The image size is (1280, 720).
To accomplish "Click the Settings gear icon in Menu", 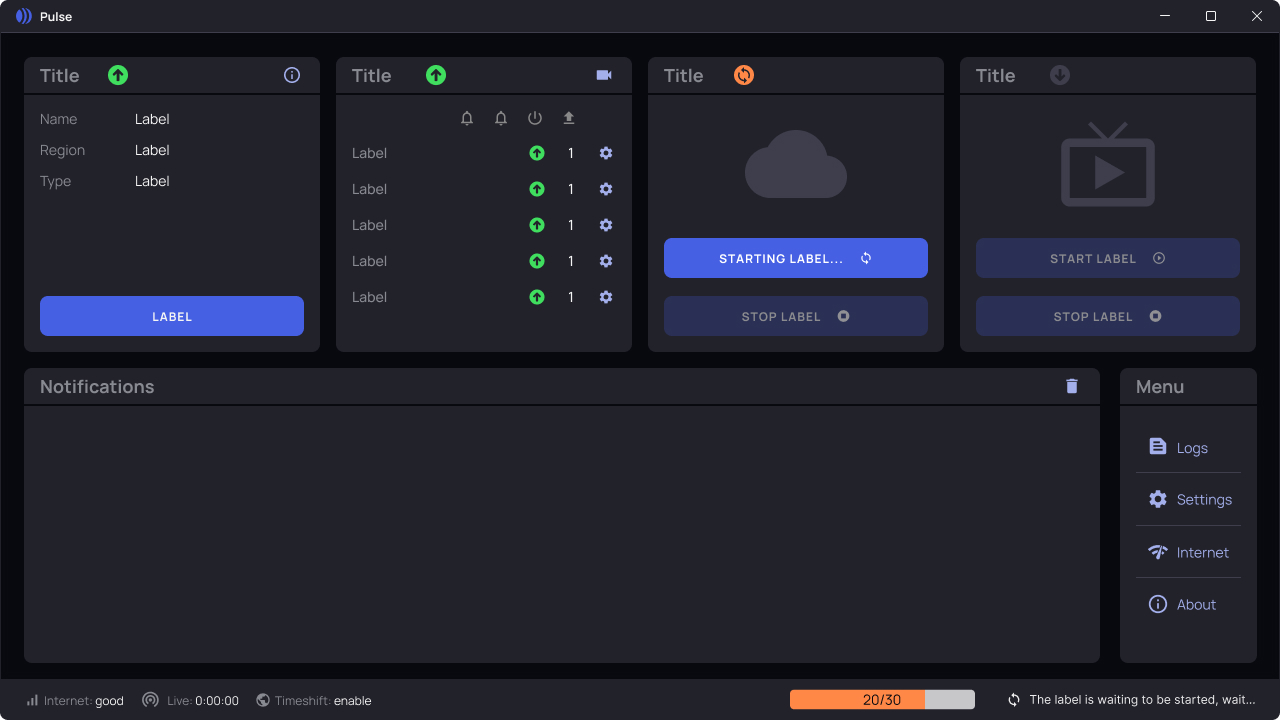I will [1158, 499].
